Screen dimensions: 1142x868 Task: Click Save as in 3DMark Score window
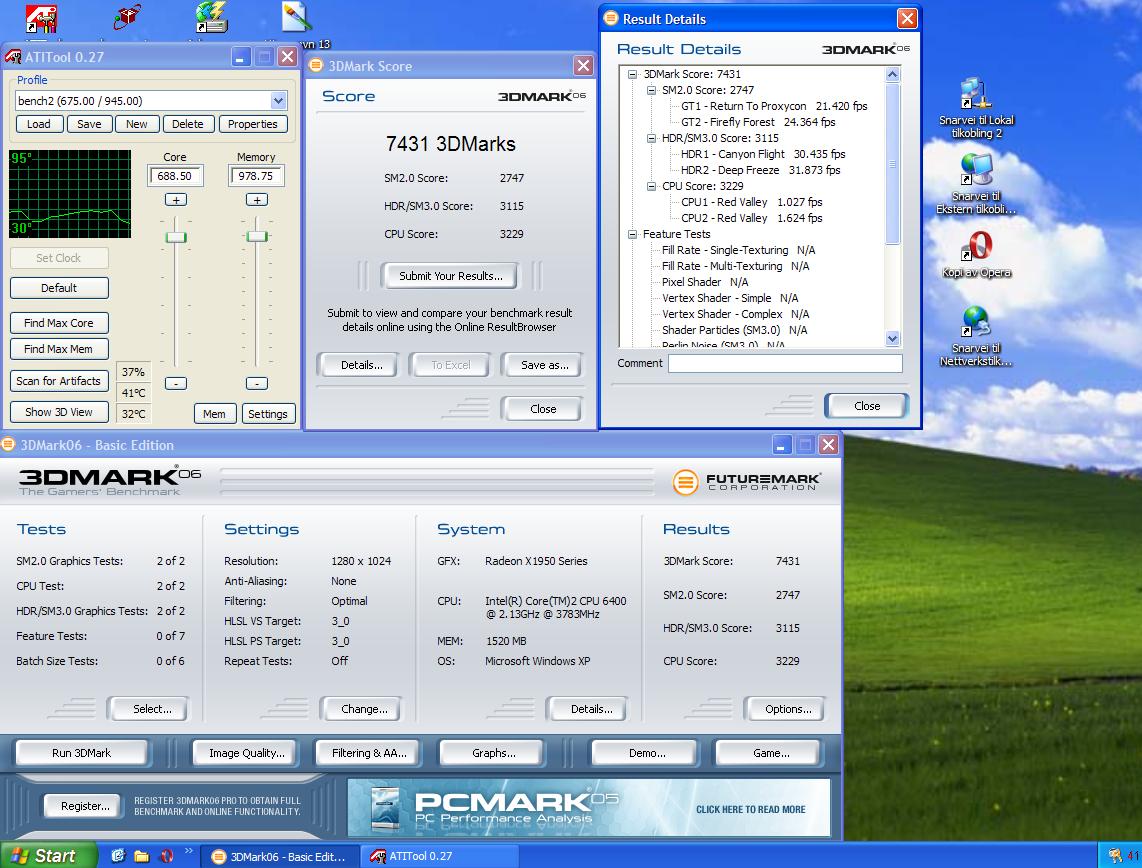pyautogui.click(x=544, y=365)
